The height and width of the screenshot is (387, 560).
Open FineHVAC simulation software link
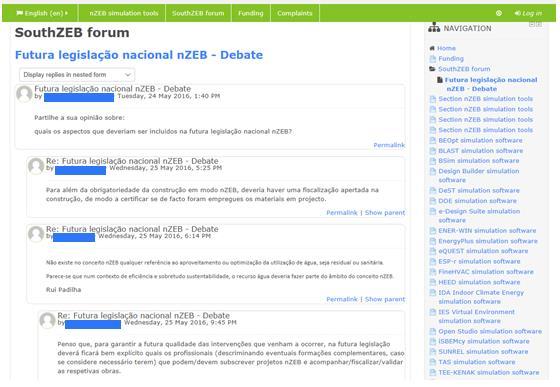(x=486, y=272)
